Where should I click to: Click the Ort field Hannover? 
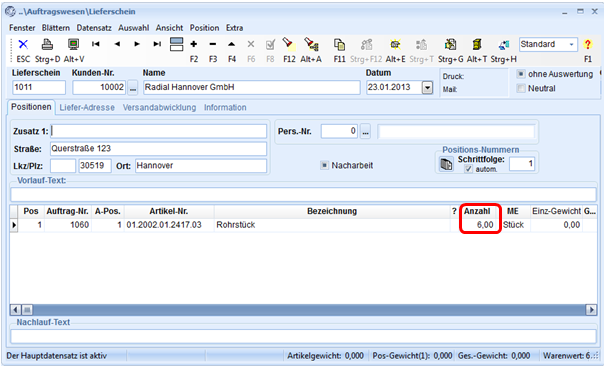click(201, 166)
